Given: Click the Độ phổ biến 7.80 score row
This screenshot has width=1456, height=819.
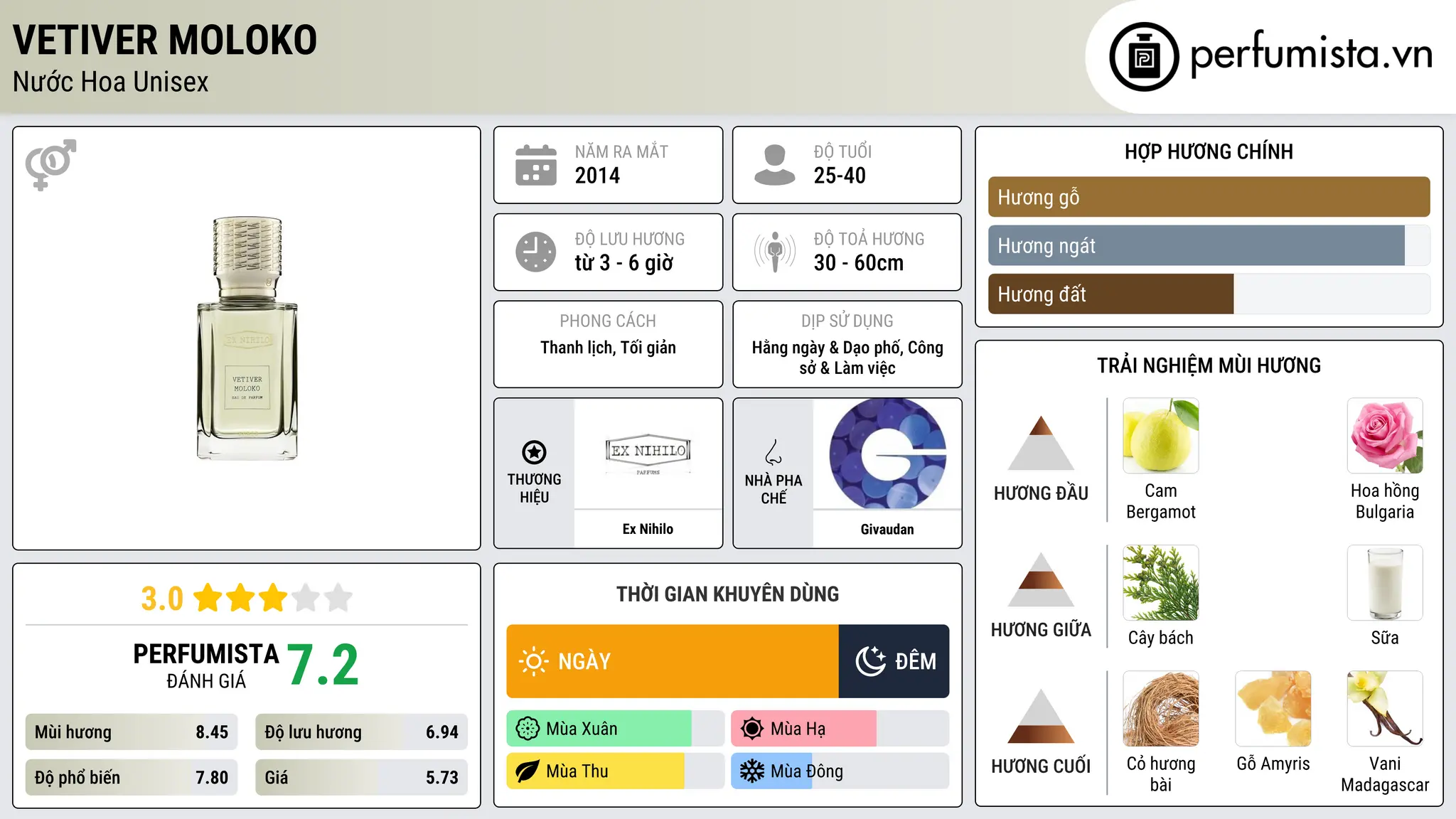Looking at the screenshot, I should [132, 777].
